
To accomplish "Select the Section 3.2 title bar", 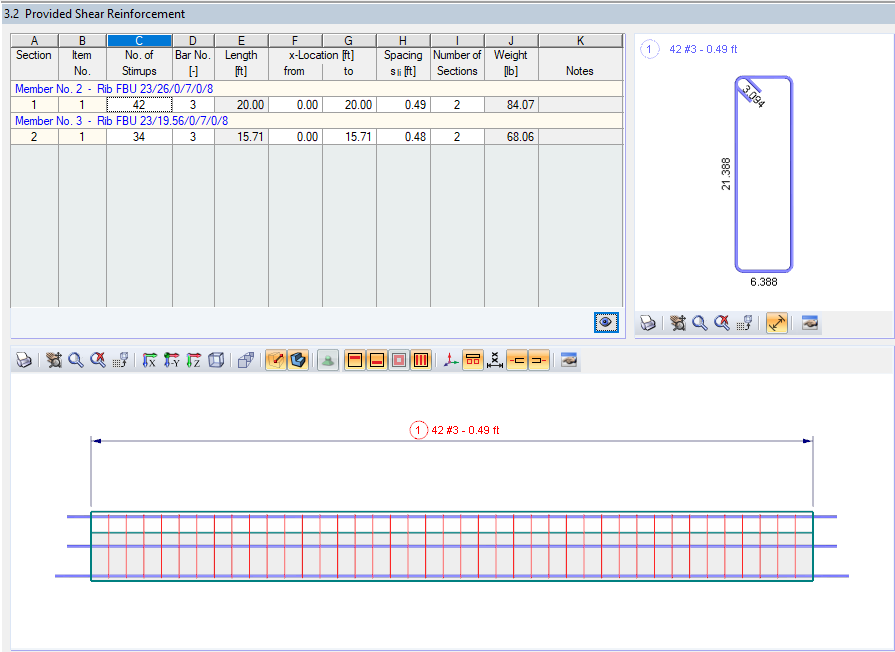I will (x=100, y=14).
